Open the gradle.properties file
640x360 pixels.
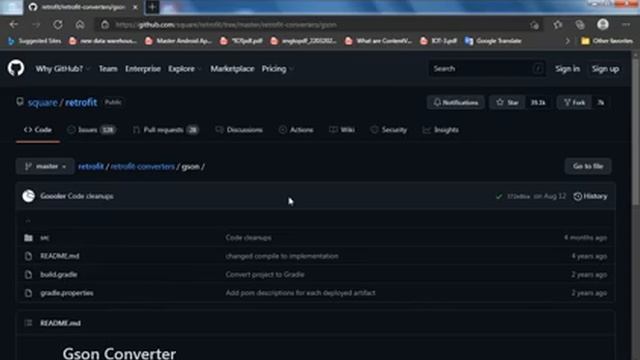coord(67,293)
